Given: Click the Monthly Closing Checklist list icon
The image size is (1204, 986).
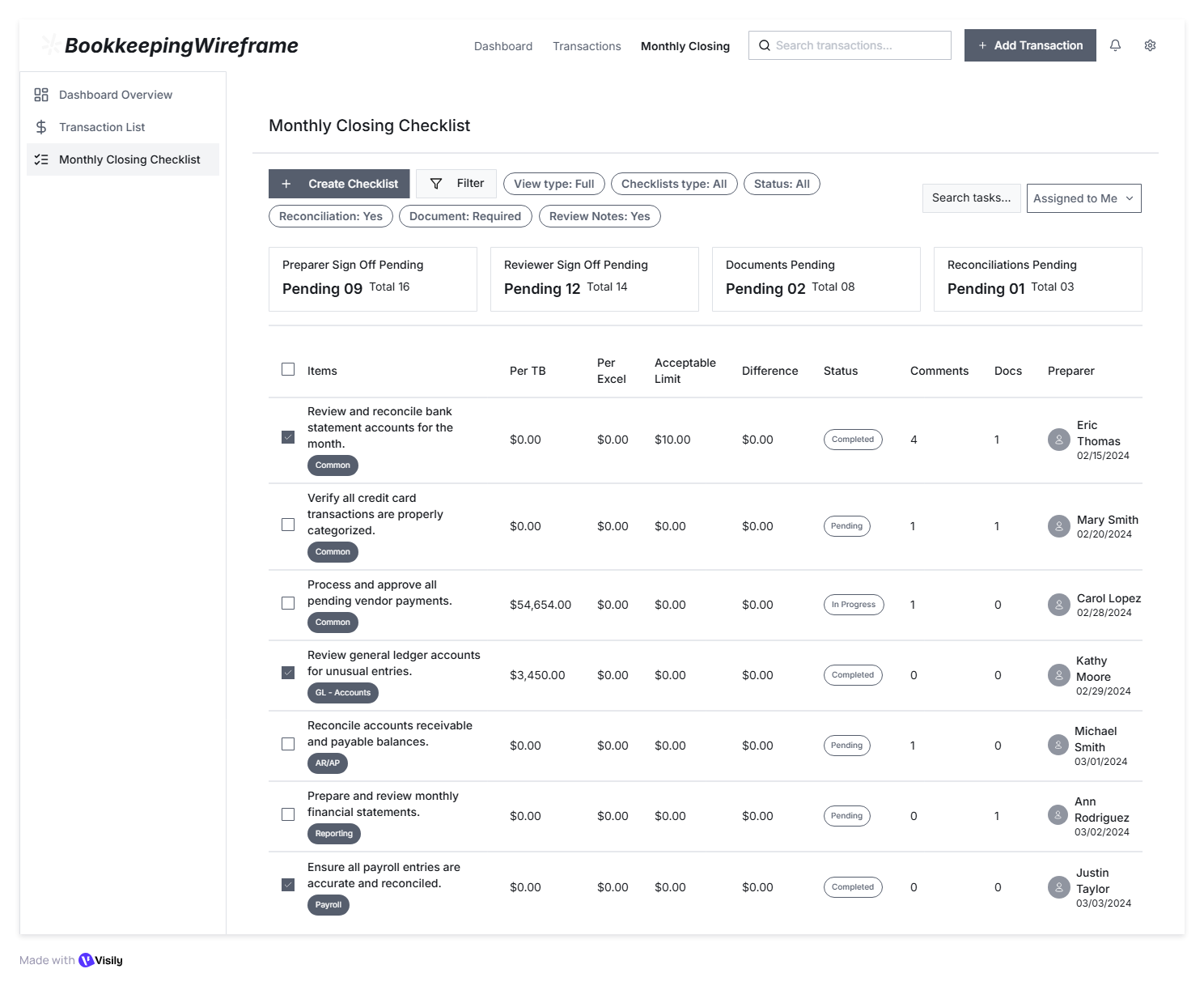Looking at the screenshot, I should coord(41,159).
